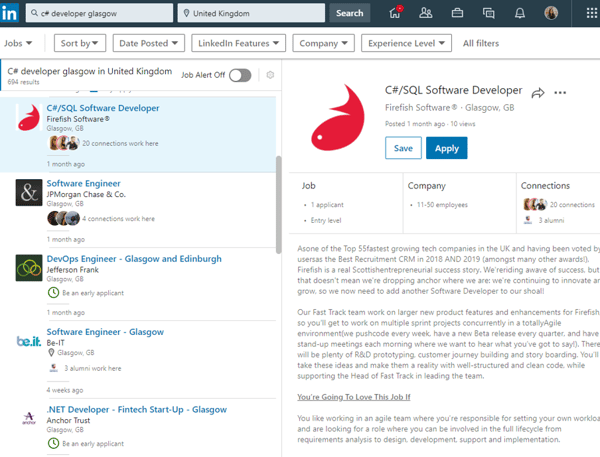This screenshot has height=457, width=600.
Task: Click '3 alumni work here' text
Action: pos(93,368)
